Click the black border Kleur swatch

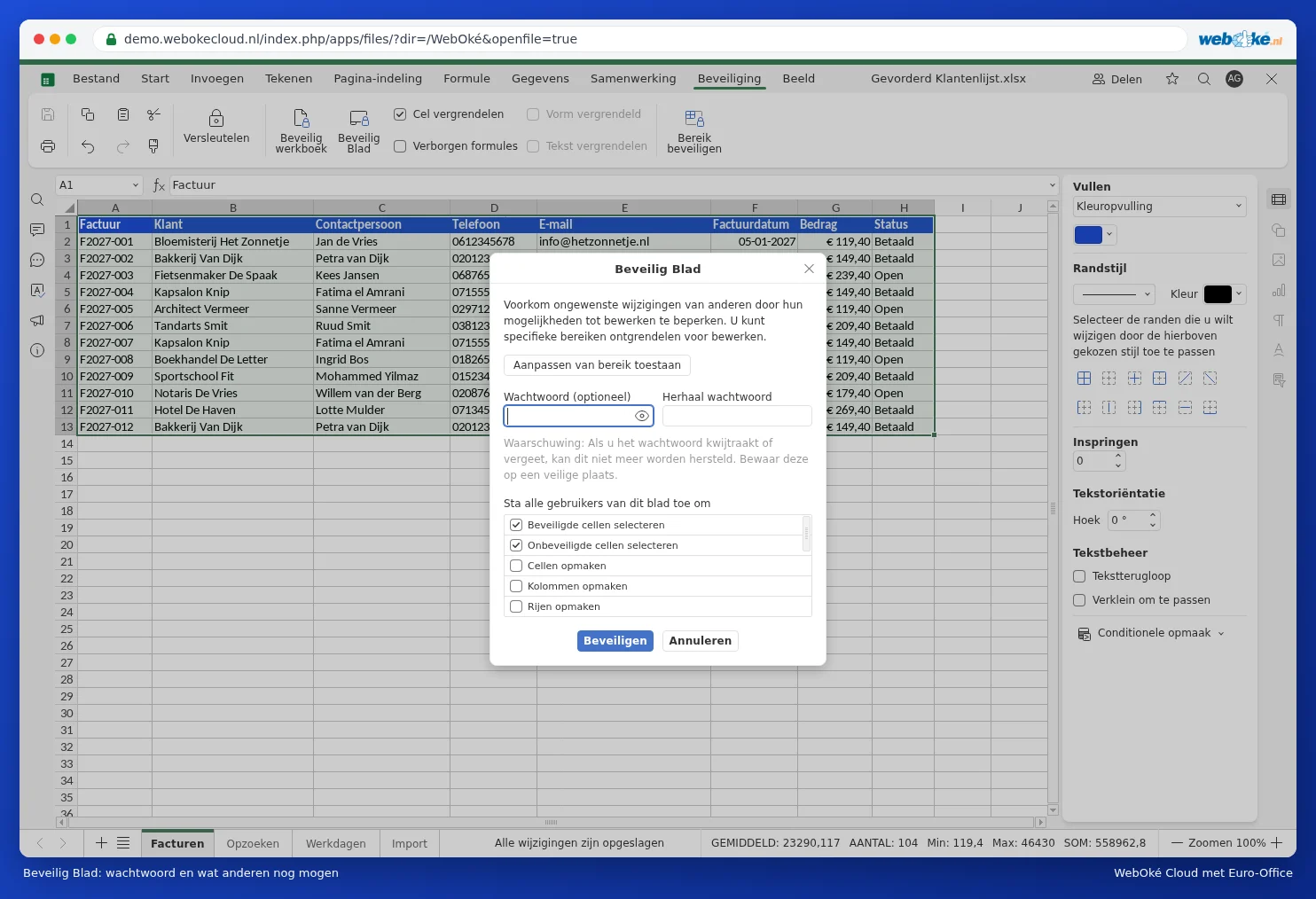pos(1218,294)
